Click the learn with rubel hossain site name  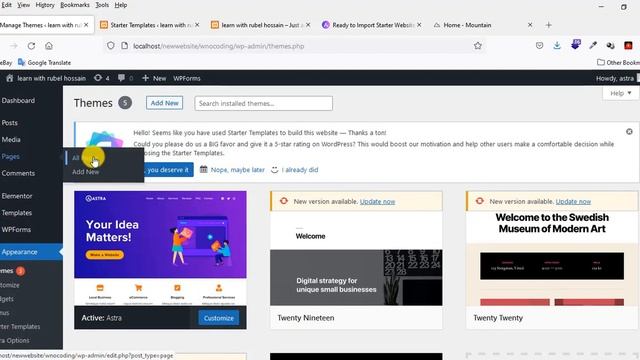tap(51, 78)
